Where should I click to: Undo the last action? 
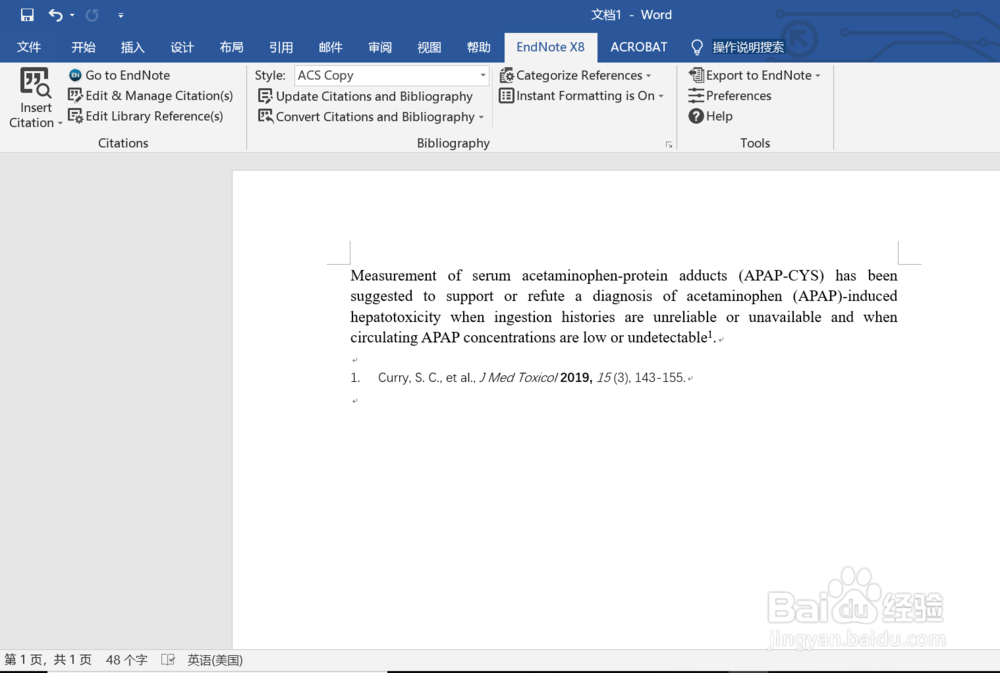pyautogui.click(x=55, y=15)
